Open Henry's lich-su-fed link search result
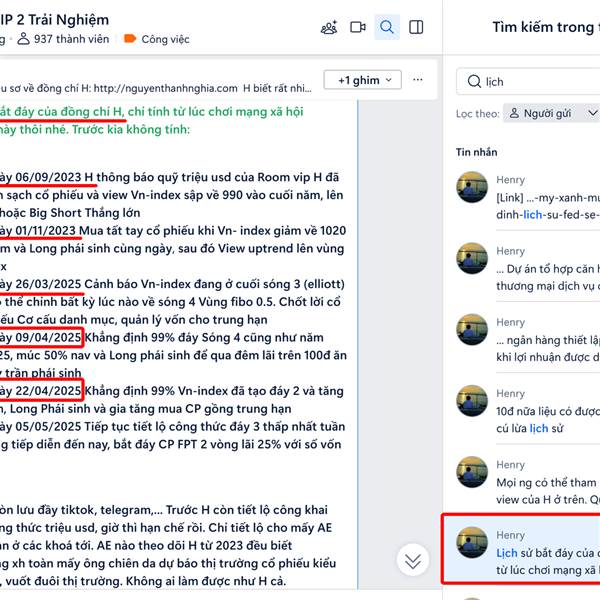This screenshot has width=600, height=600. click(528, 197)
